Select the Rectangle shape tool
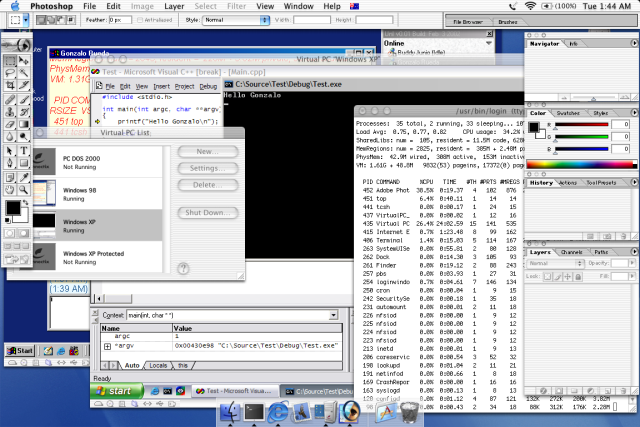This screenshot has width=640, height=427. (24, 163)
